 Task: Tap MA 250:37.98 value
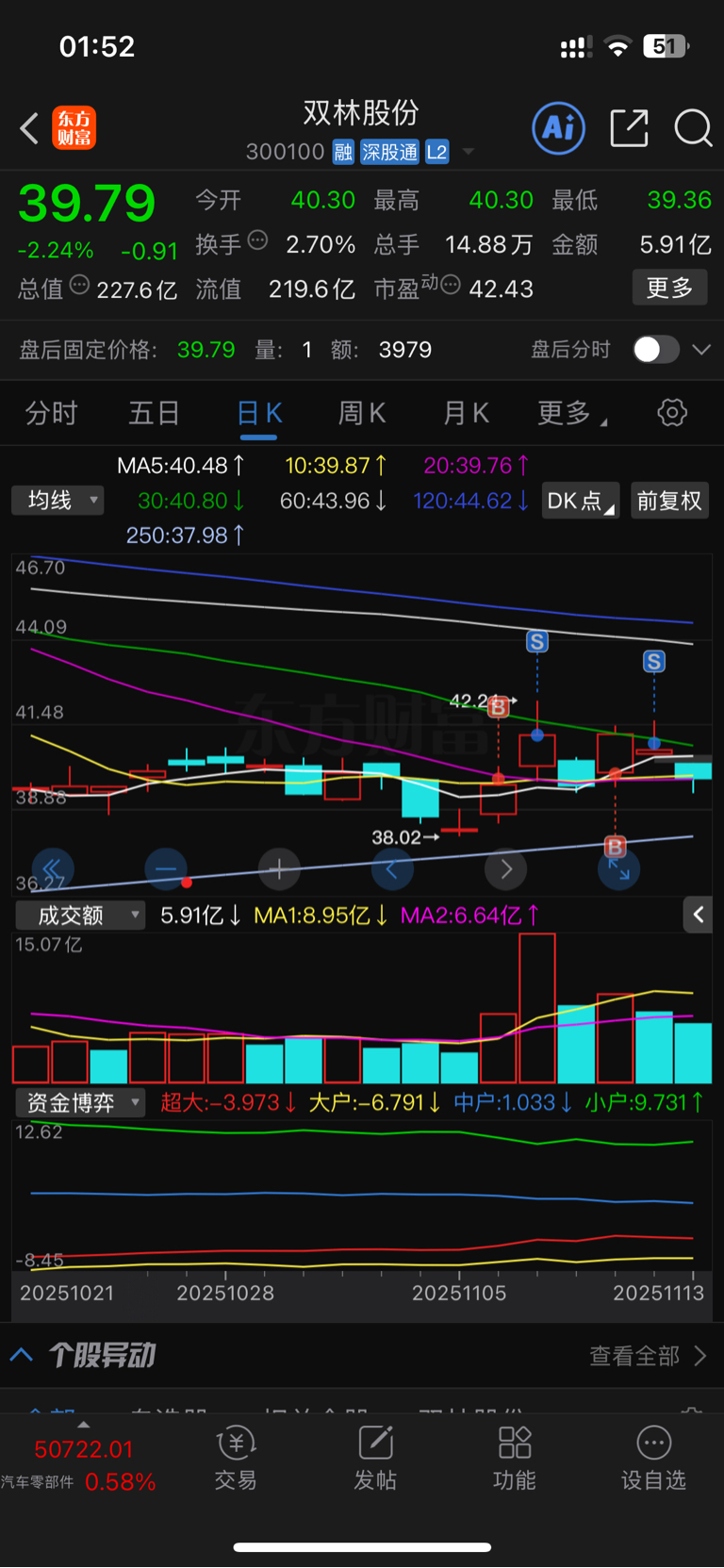185,536
